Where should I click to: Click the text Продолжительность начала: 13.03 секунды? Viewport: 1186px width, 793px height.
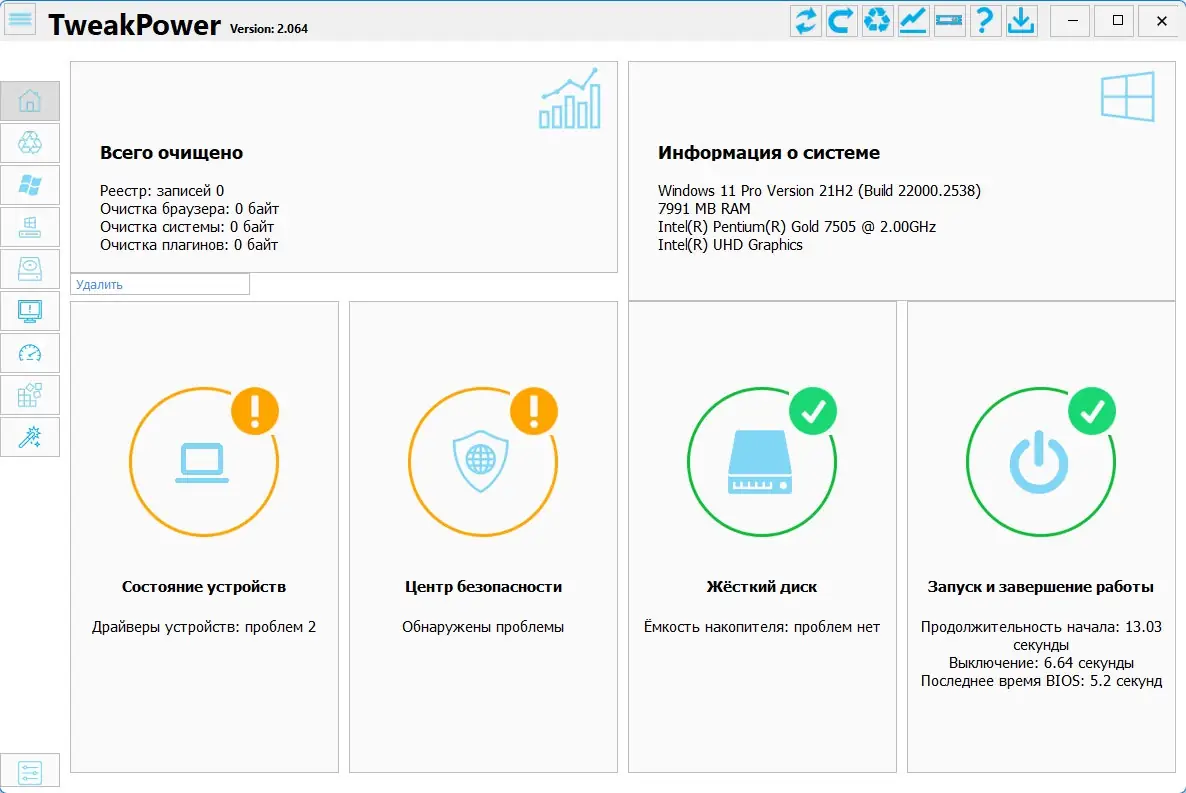1041,636
